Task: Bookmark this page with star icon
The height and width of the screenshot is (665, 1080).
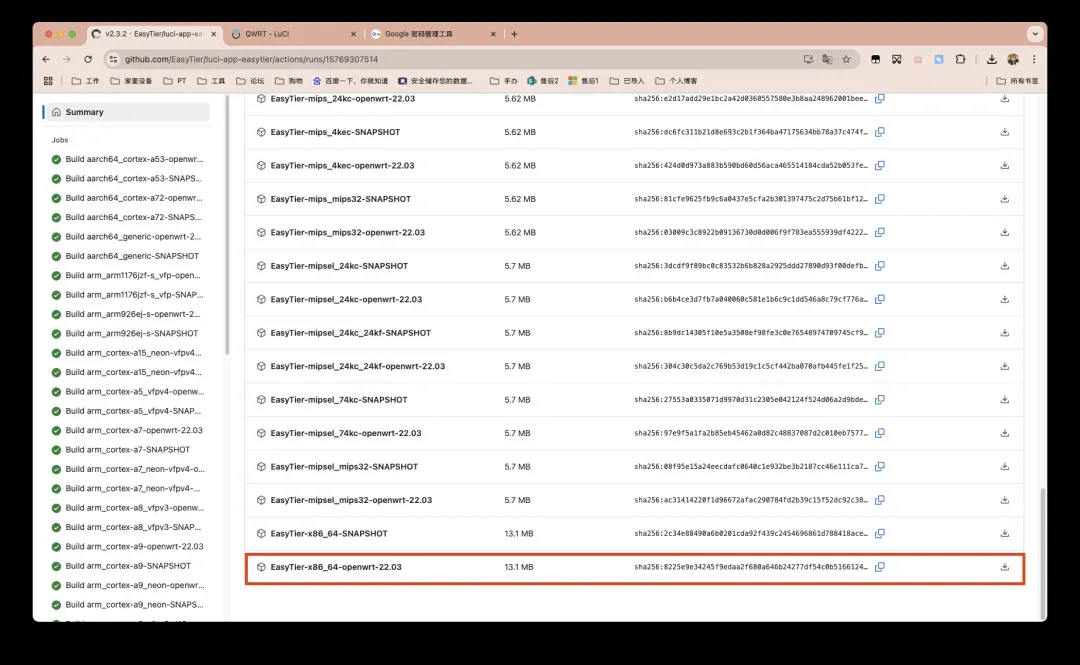Action: pos(847,59)
